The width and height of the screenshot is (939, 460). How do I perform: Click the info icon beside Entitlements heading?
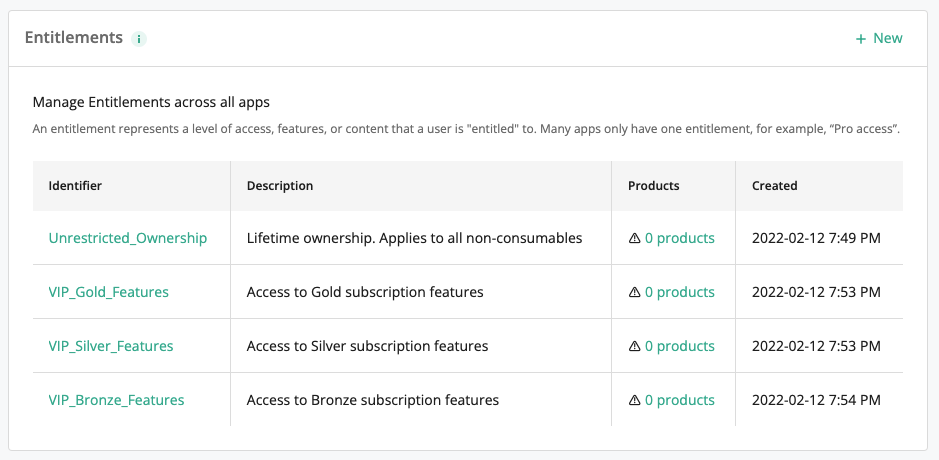[139, 39]
